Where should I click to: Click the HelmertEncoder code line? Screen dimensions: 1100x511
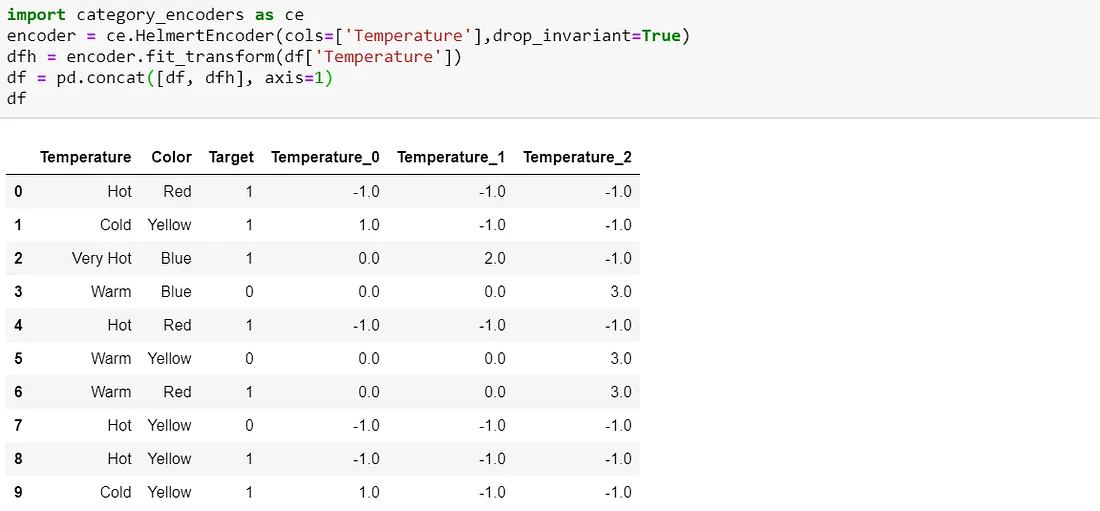coord(349,35)
